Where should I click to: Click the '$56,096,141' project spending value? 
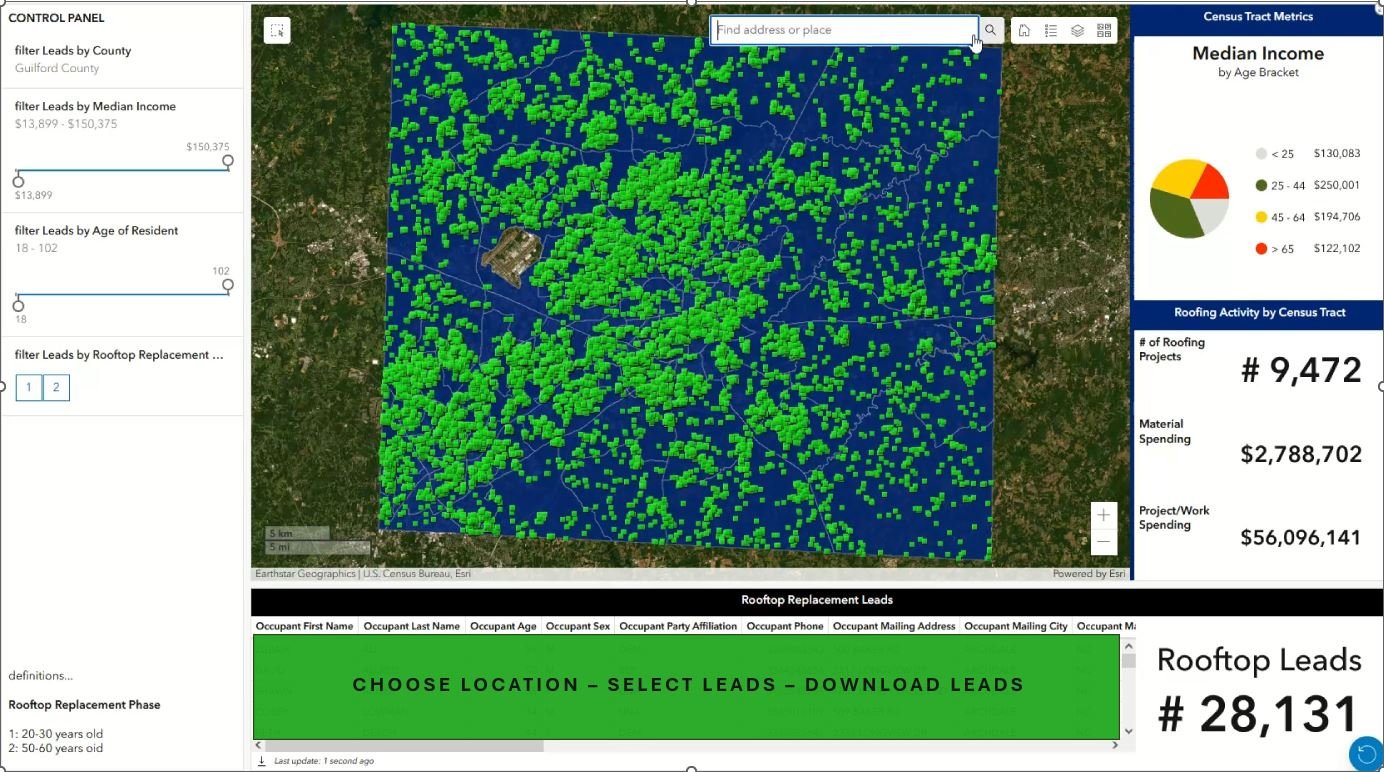(x=1300, y=537)
